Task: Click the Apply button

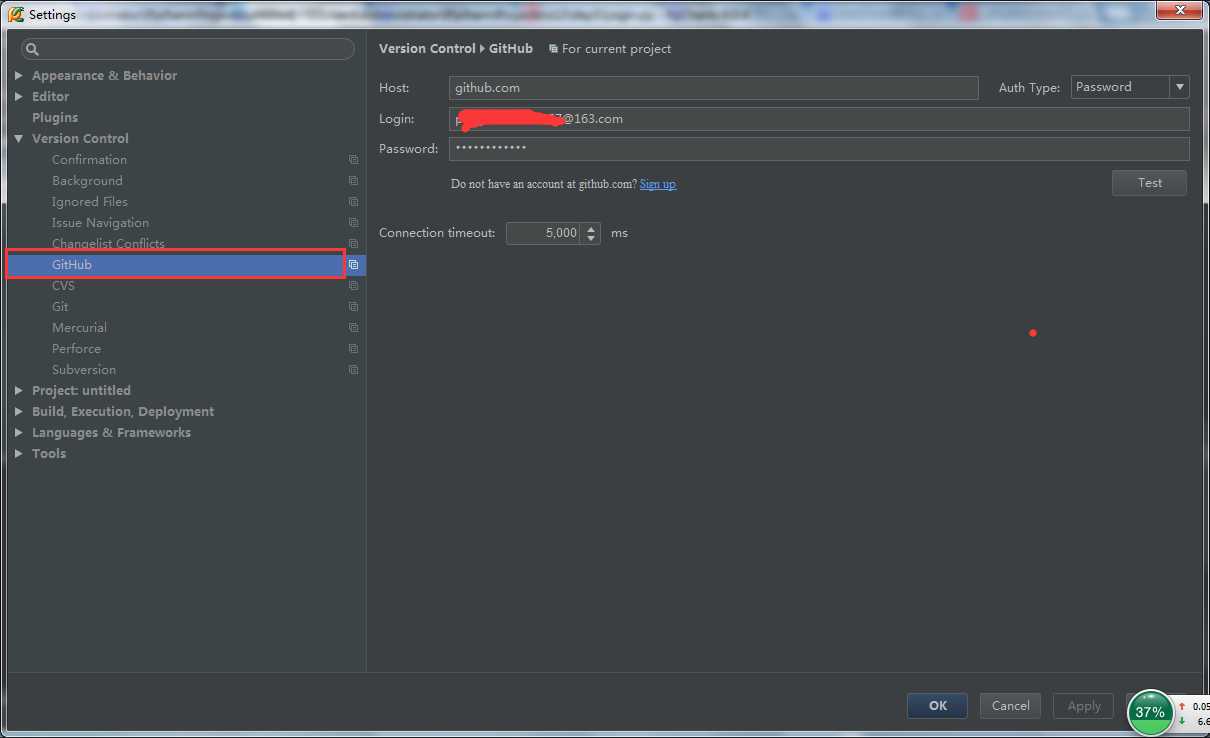Action: click(1083, 706)
